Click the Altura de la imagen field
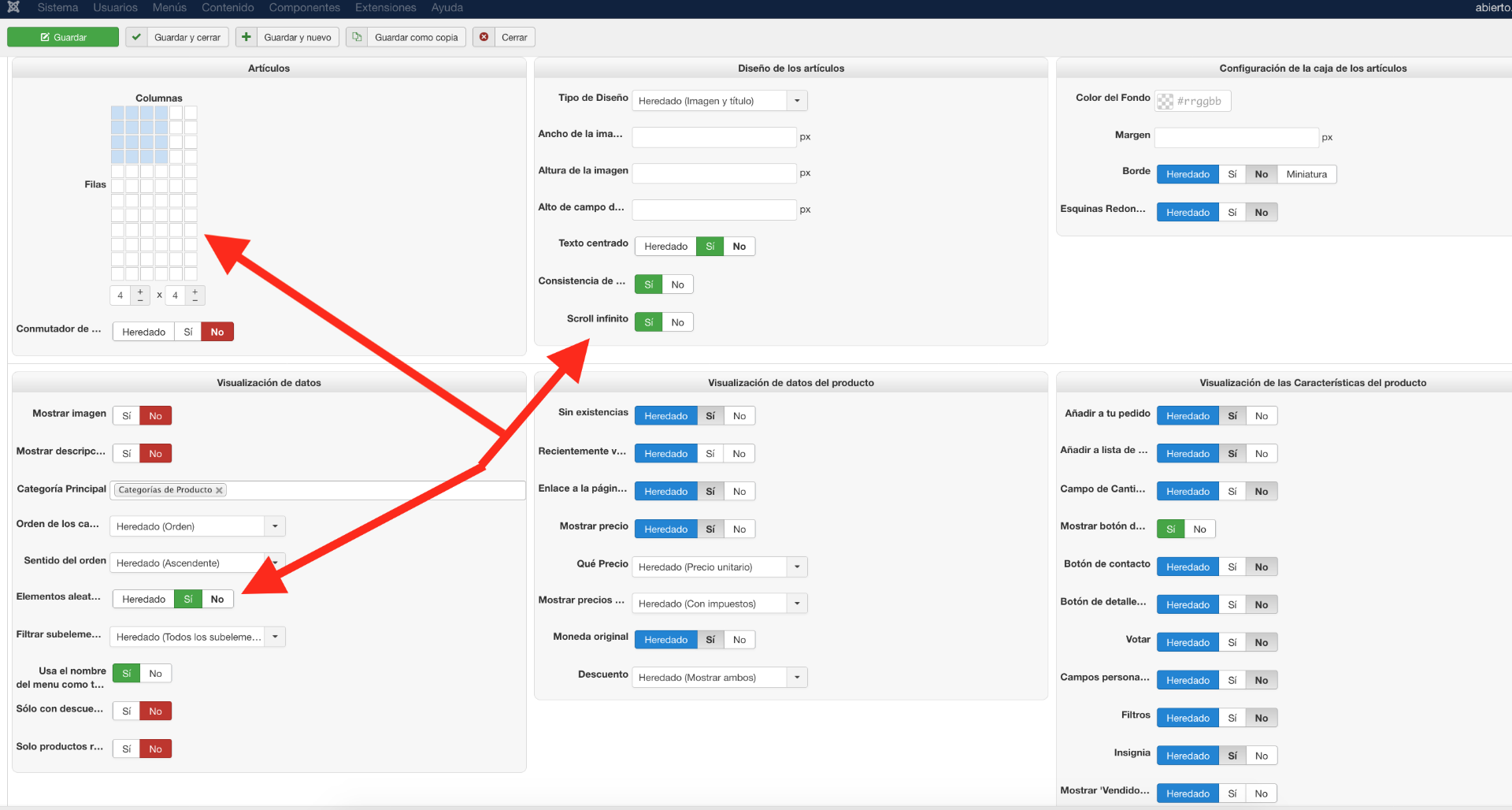The image size is (1512, 810). point(714,173)
